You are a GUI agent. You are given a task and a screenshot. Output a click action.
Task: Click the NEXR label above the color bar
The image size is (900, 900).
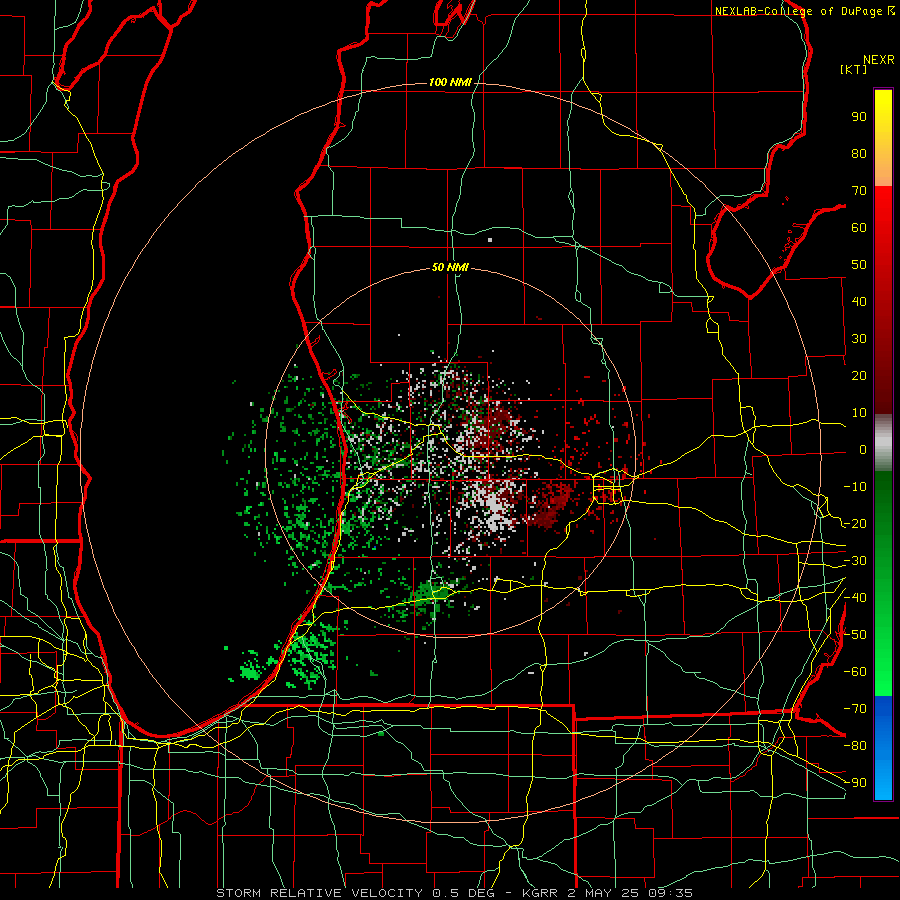pyautogui.click(x=879, y=60)
